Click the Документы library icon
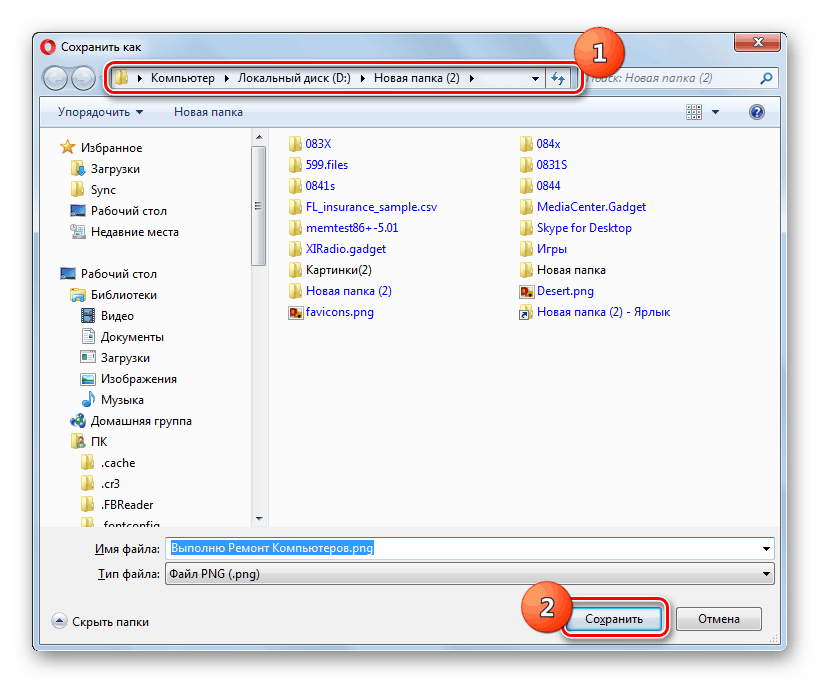The image size is (820, 684). [88, 336]
